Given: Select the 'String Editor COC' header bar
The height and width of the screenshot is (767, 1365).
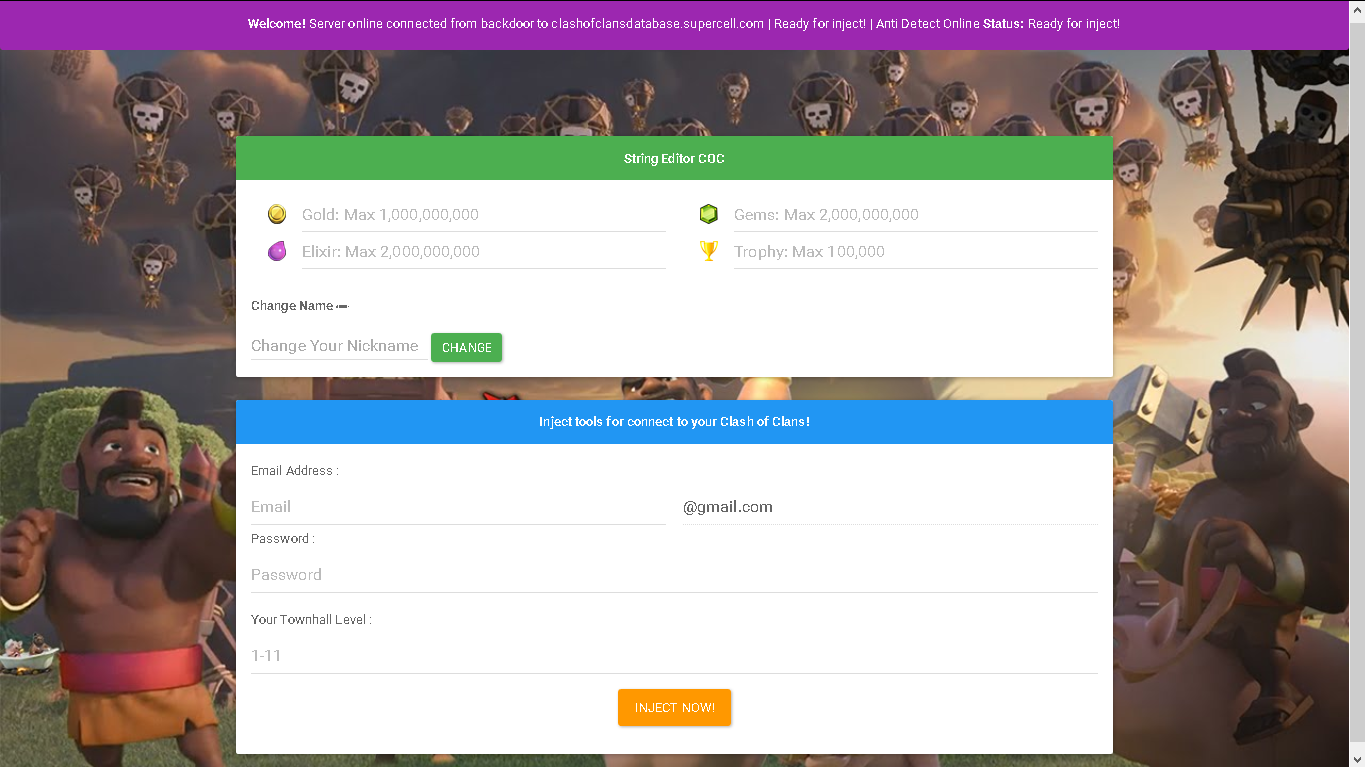Looking at the screenshot, I should (x=674, y=157).
